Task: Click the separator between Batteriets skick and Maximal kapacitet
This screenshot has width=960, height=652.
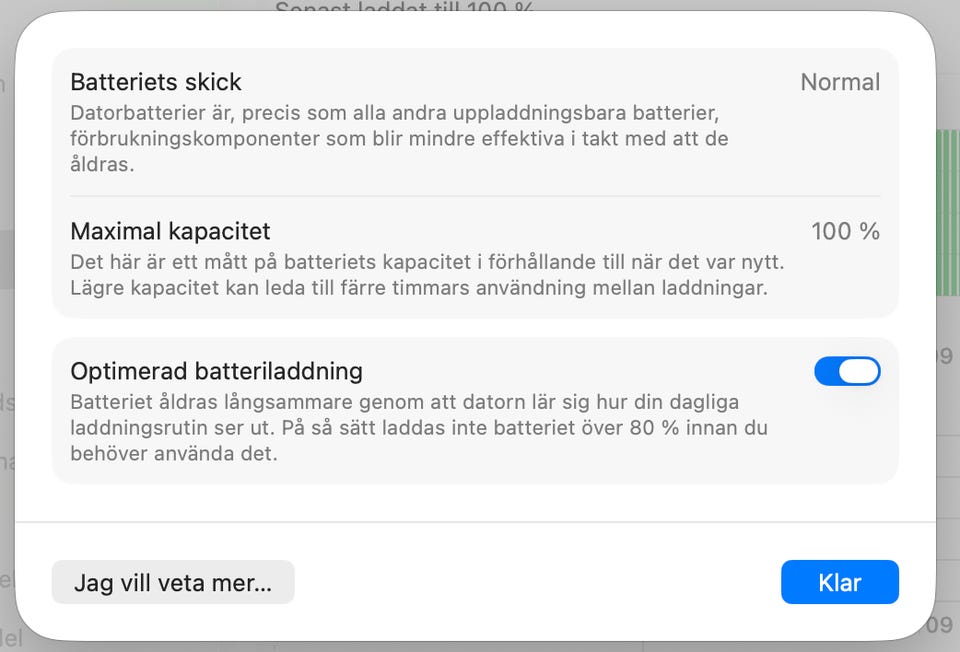Action: pos(475,196)
